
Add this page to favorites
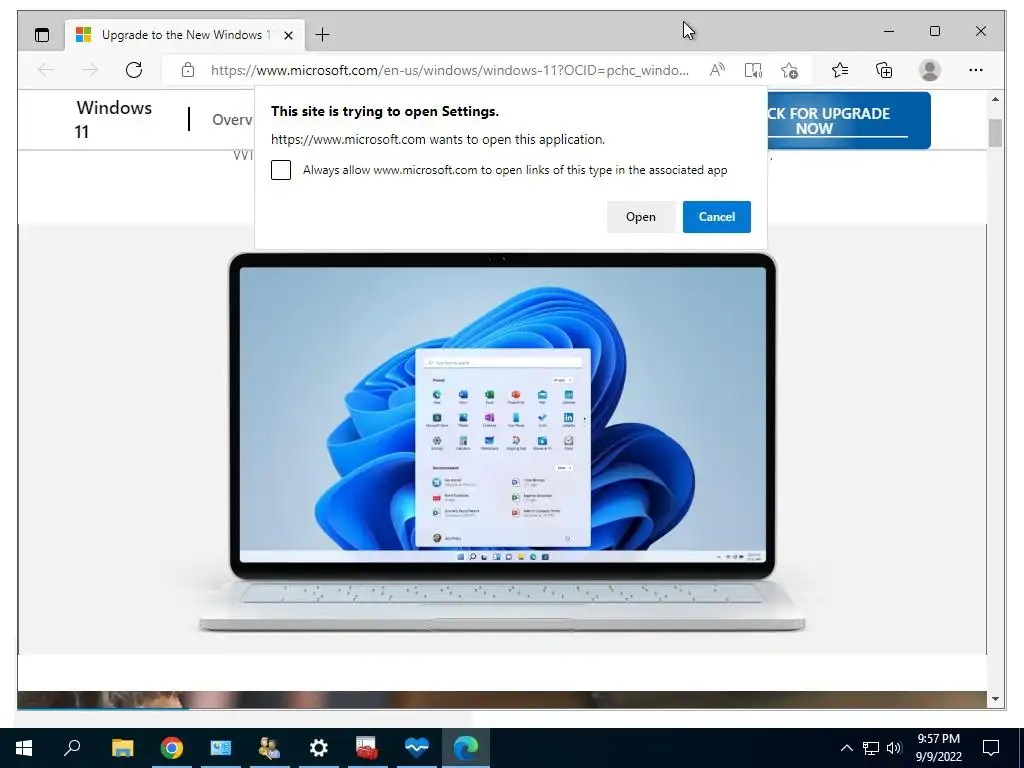click(x=790, y=70)
